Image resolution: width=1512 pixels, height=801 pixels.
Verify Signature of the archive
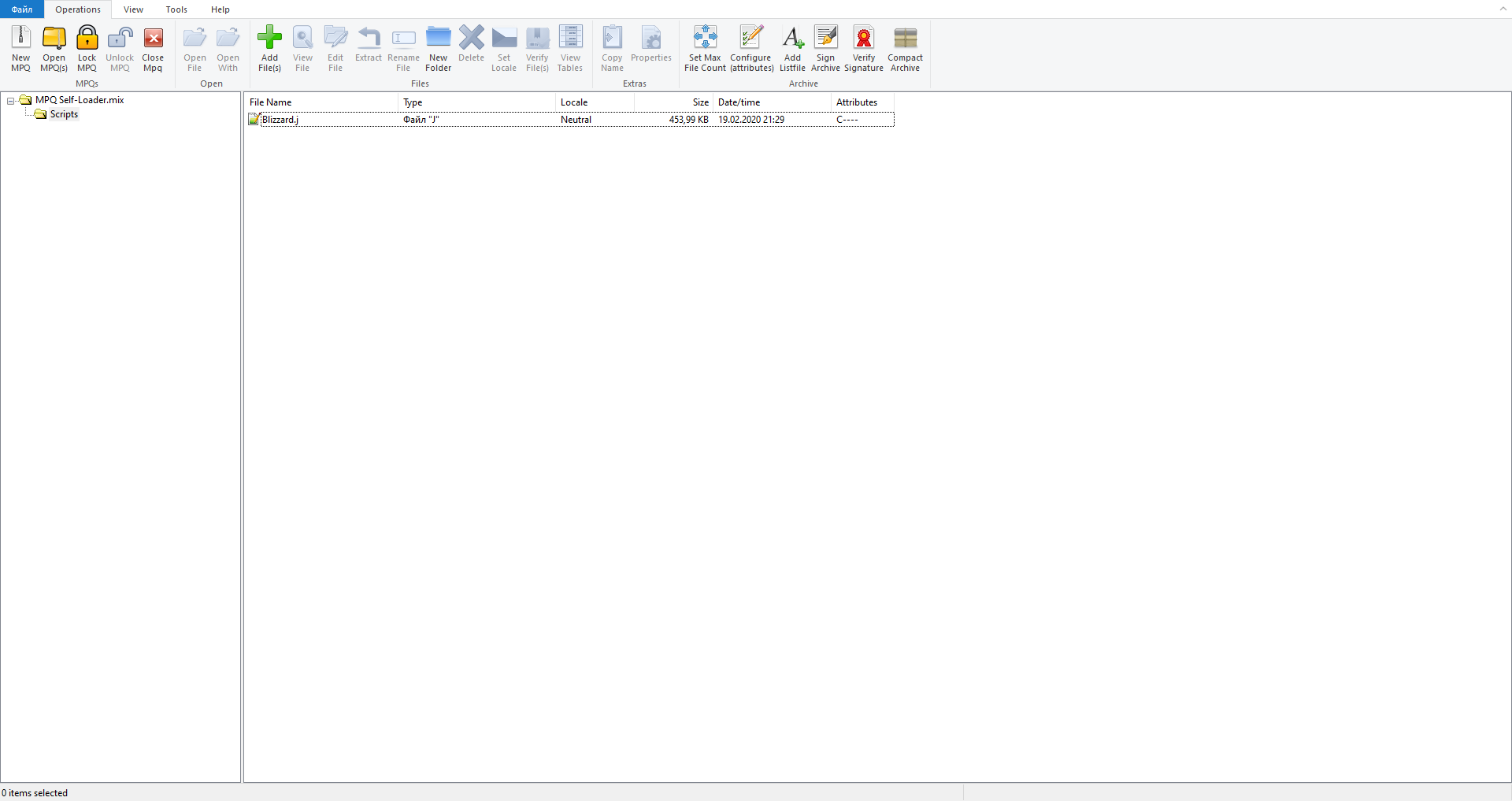864,49
